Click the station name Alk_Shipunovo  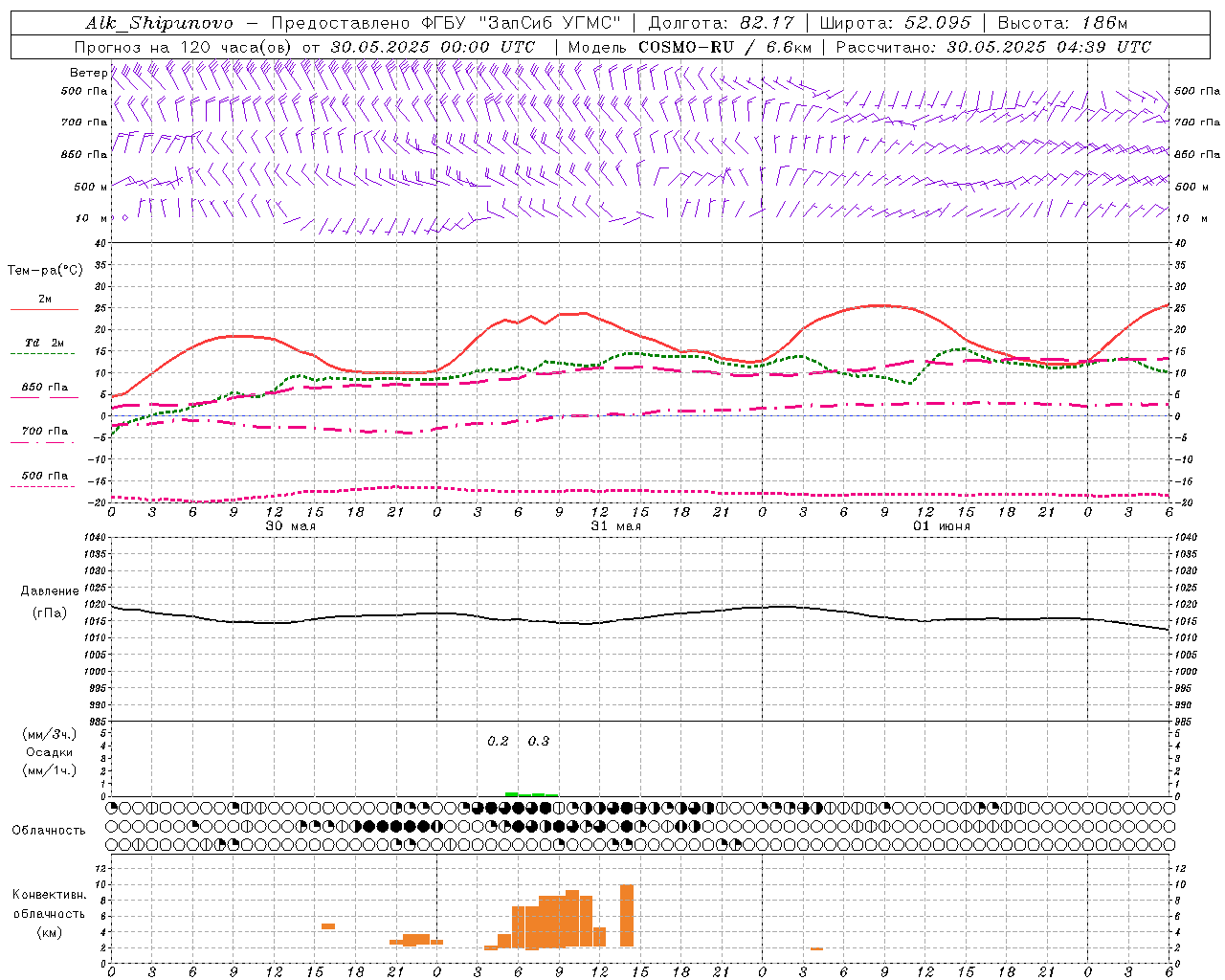(x=160, y=23)
